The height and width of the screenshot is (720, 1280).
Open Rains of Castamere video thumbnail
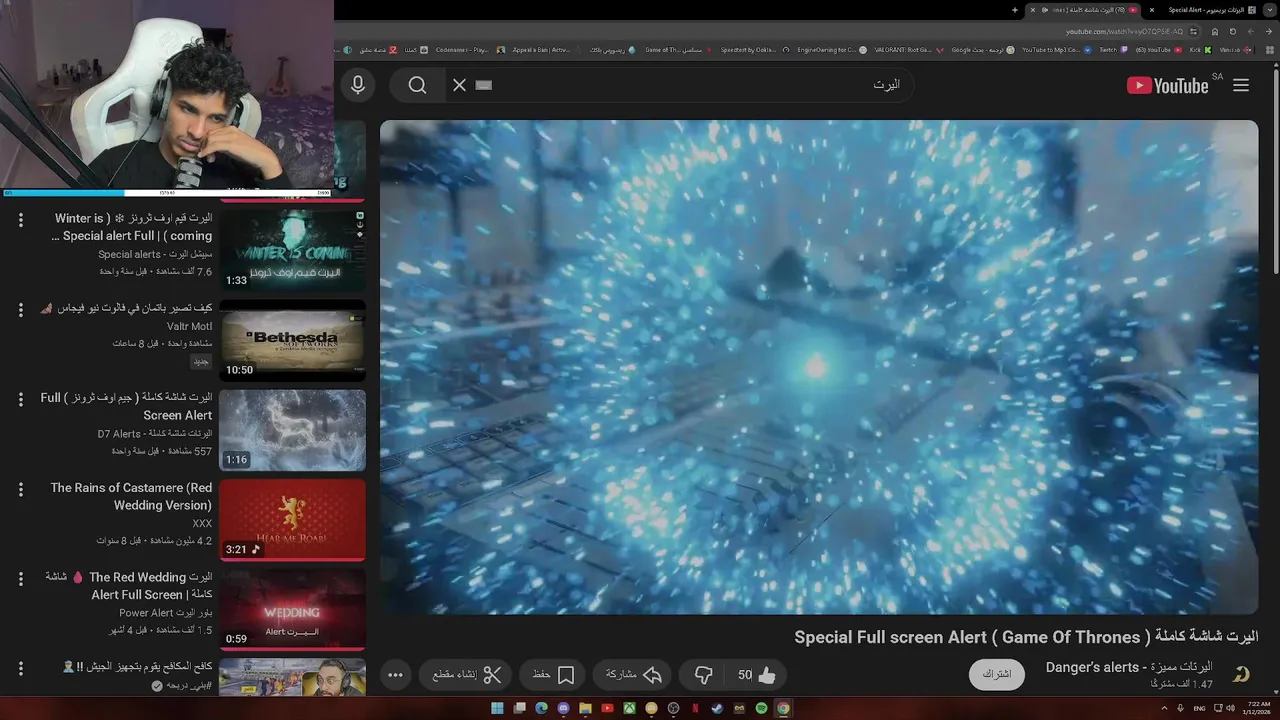pos(292,520)
